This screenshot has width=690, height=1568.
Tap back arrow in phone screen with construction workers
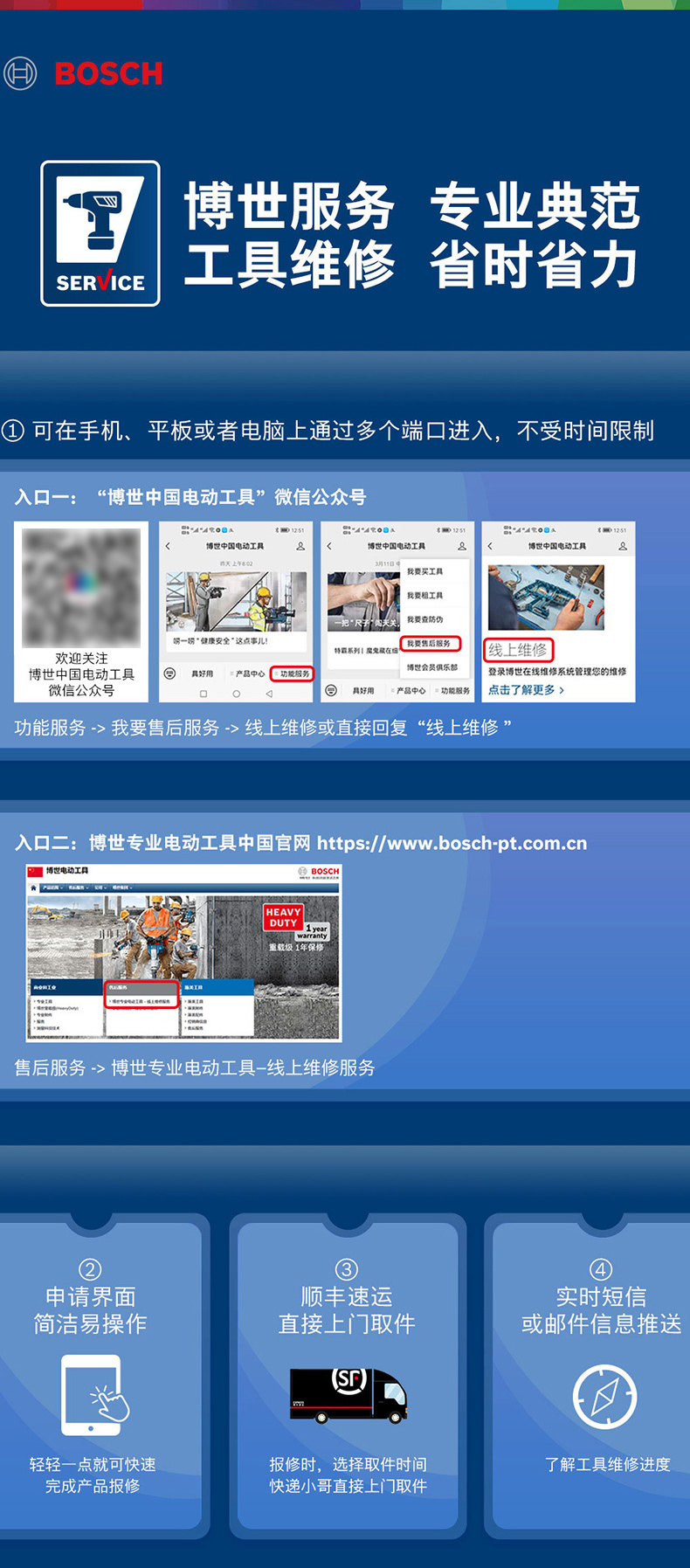(x=168, y=546)
